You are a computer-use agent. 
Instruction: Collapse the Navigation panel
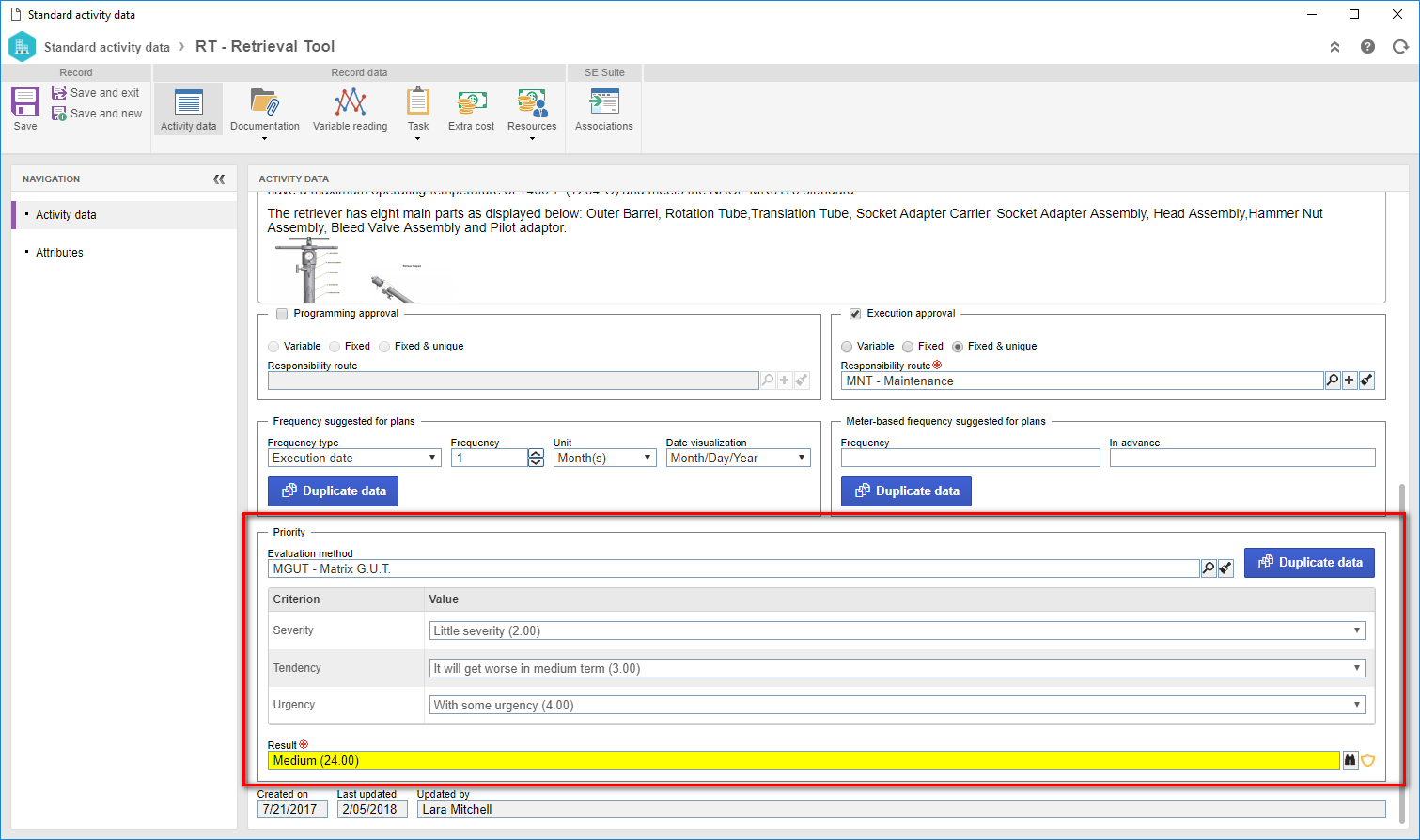click(x=219, y=179)
